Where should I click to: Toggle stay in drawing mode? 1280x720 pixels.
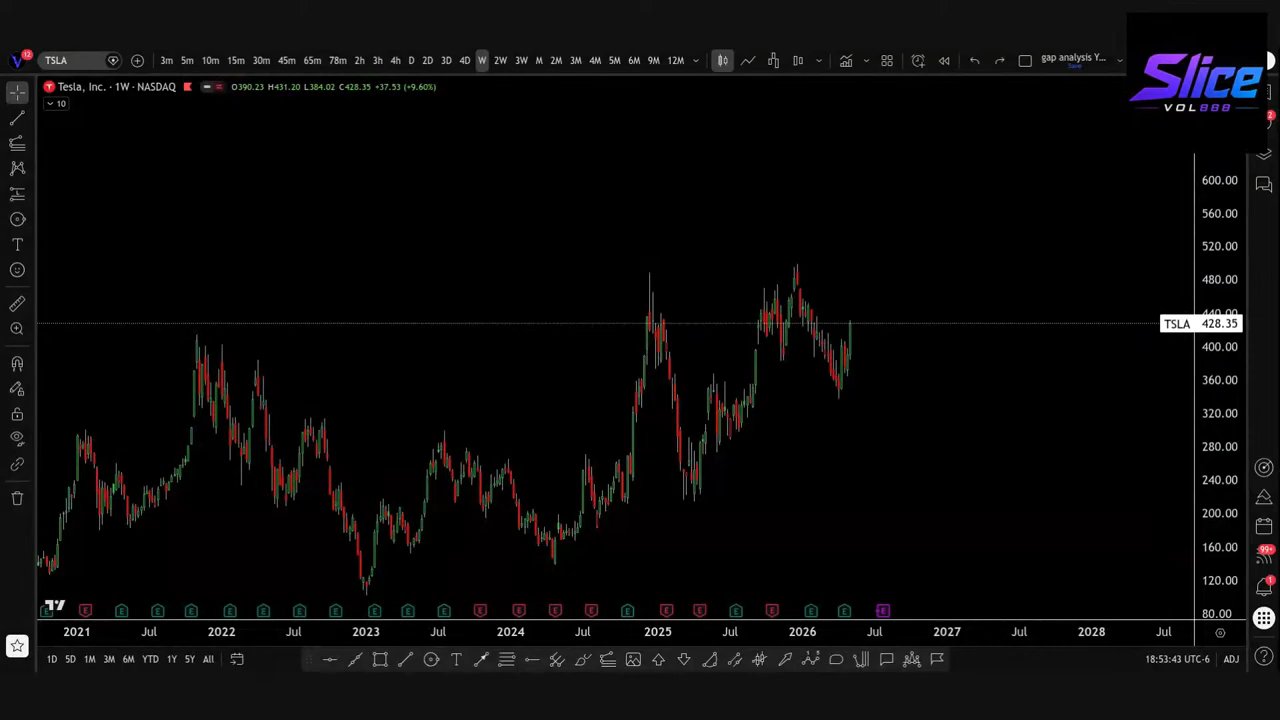[17, 389]
